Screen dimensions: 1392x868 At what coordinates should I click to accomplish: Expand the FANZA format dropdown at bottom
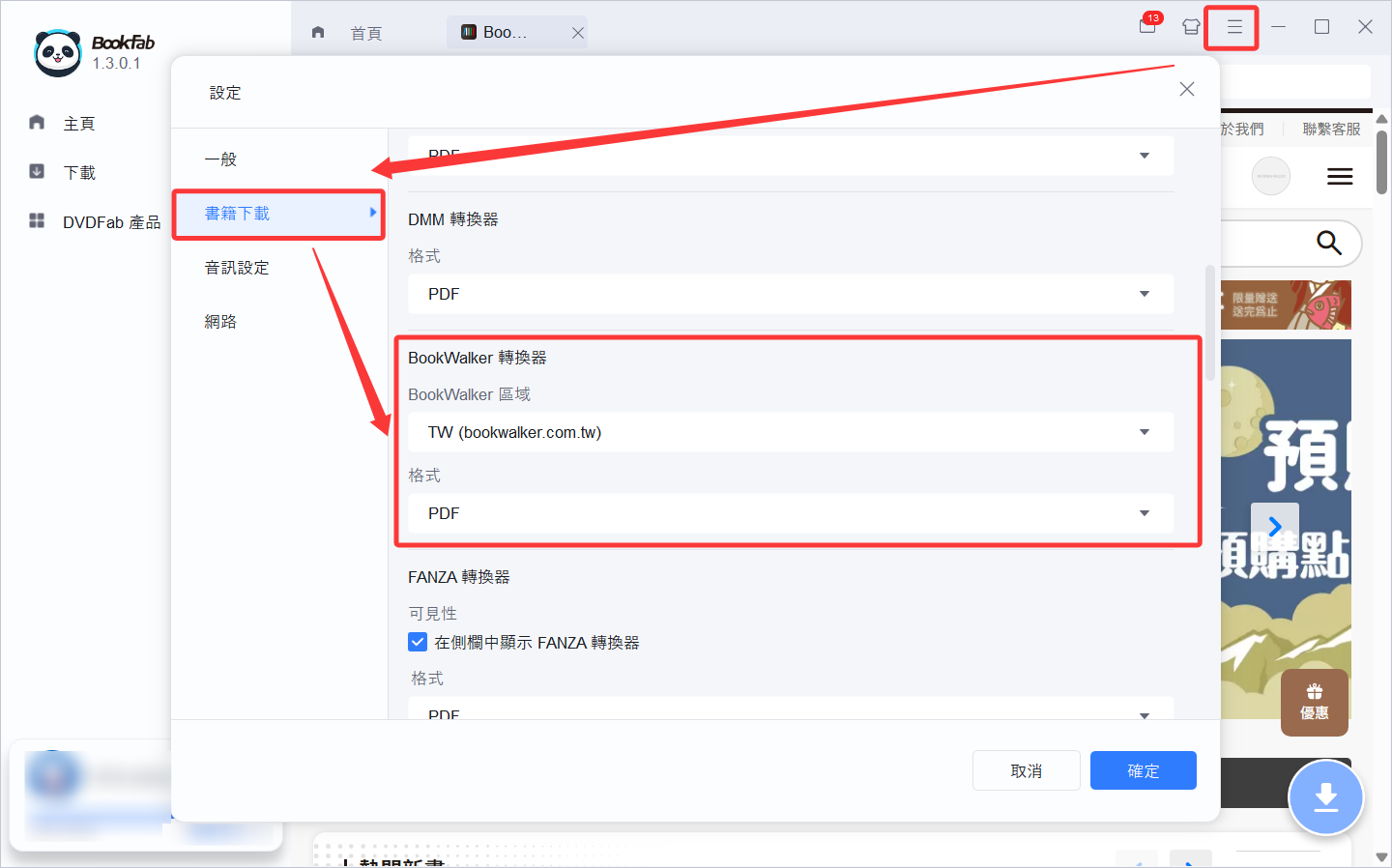(x=791, y=708)
